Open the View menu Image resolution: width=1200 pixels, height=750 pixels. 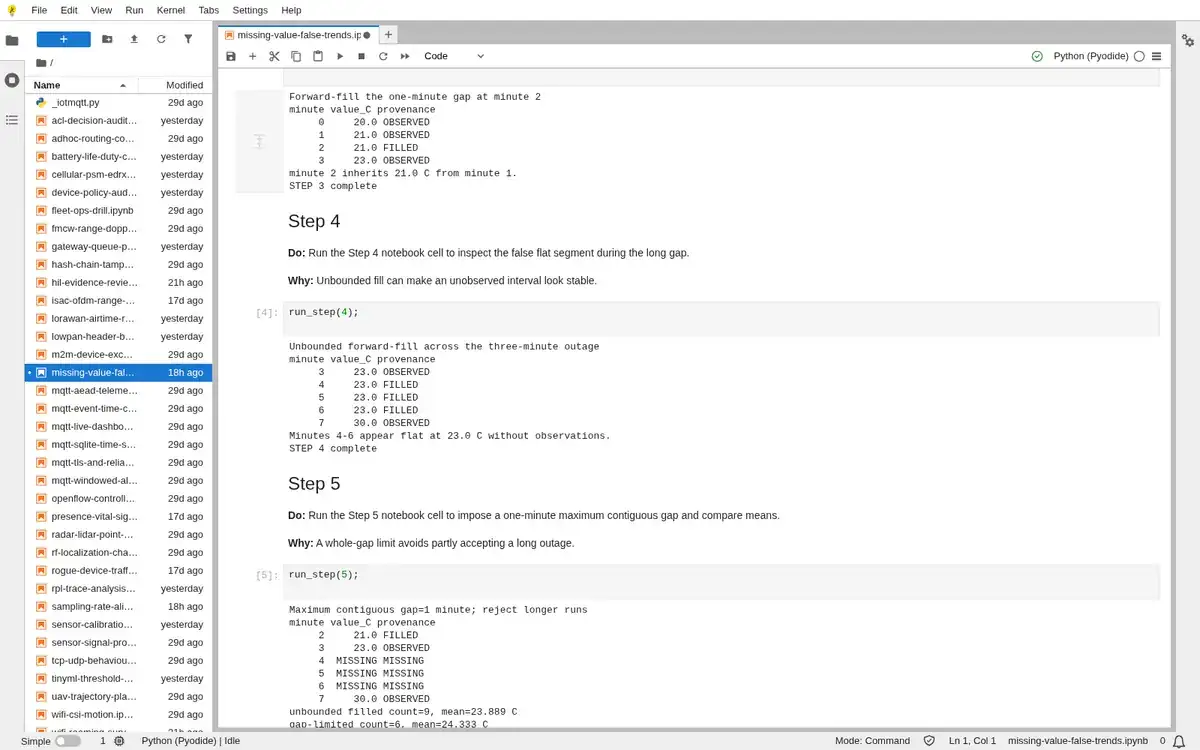tap(101, 10)
